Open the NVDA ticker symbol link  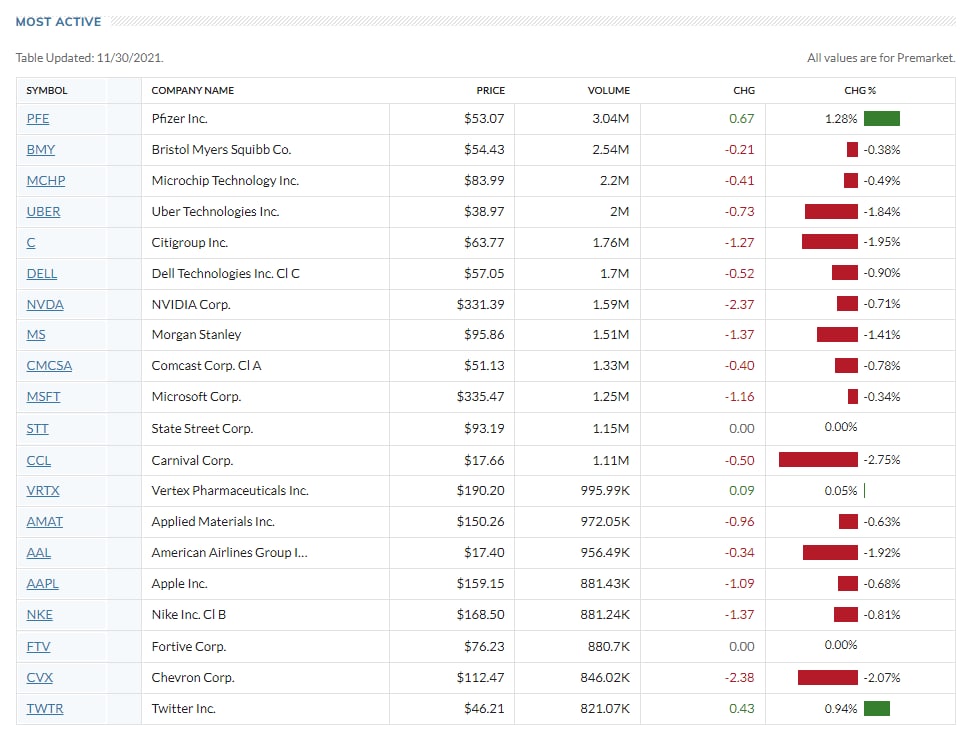[x=45, y=304]
